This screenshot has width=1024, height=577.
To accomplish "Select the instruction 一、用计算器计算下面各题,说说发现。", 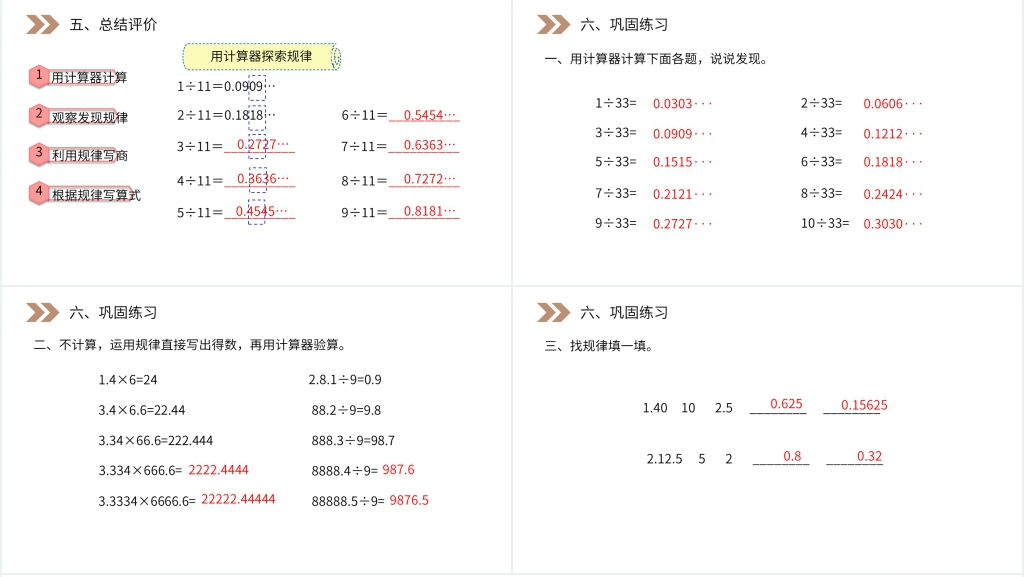I will coord(657,59).
